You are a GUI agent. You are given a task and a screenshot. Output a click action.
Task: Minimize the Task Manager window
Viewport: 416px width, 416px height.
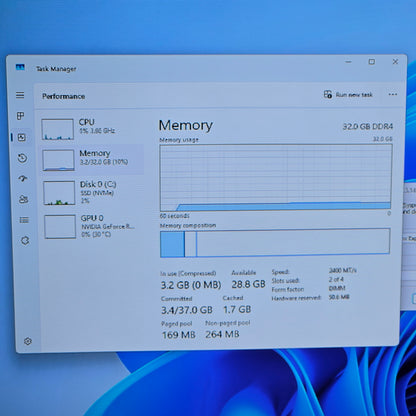coord(348,62)
